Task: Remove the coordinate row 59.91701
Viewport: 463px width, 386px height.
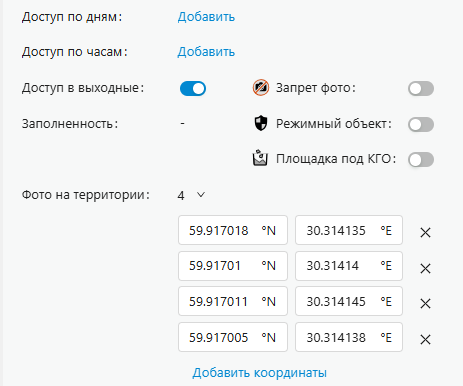Action: [425, 268]
